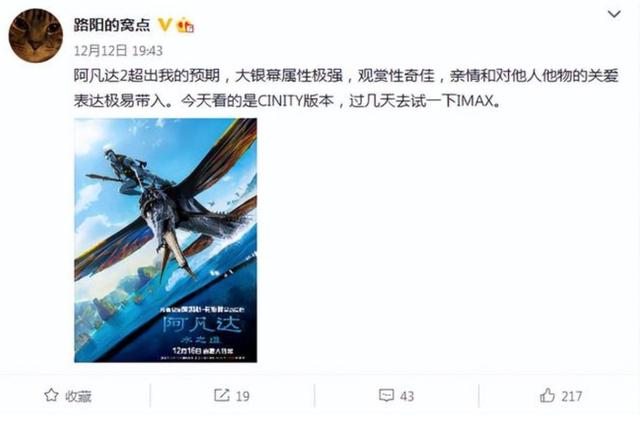Click the CINITY版本 text in post

(296, 101)
